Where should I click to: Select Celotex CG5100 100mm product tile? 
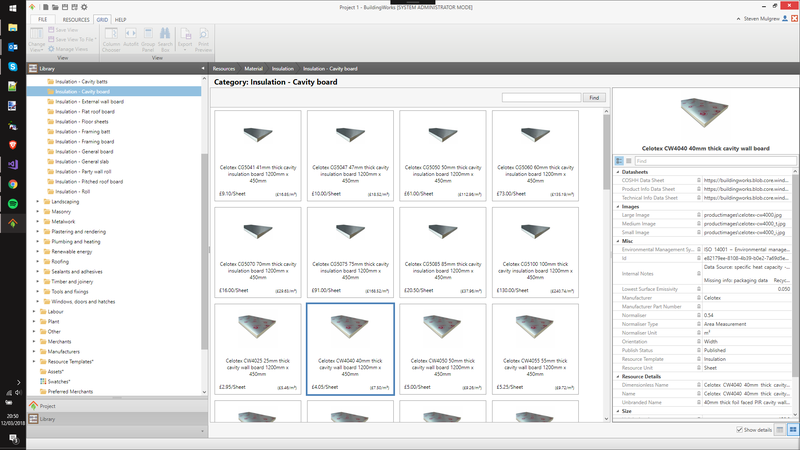pos(535,252)
